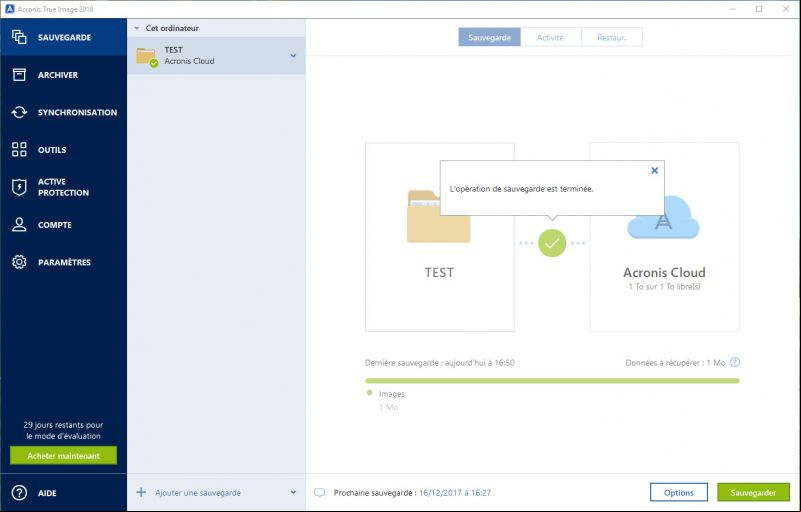The width and height of the screenshot is (801, 512).
Task: Open the Paramètres gear icon
Action: [19, 262]
